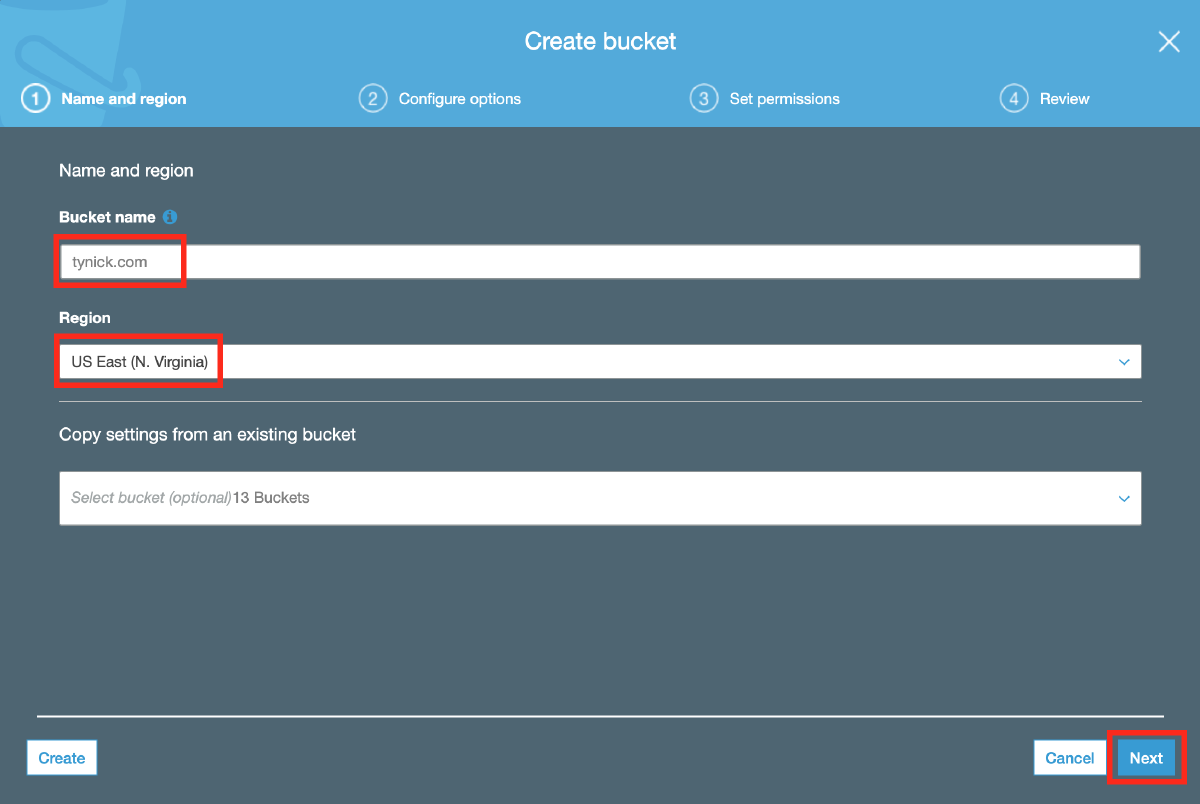Click the Create button
The image size is (1200, 804).
[62, 758]
